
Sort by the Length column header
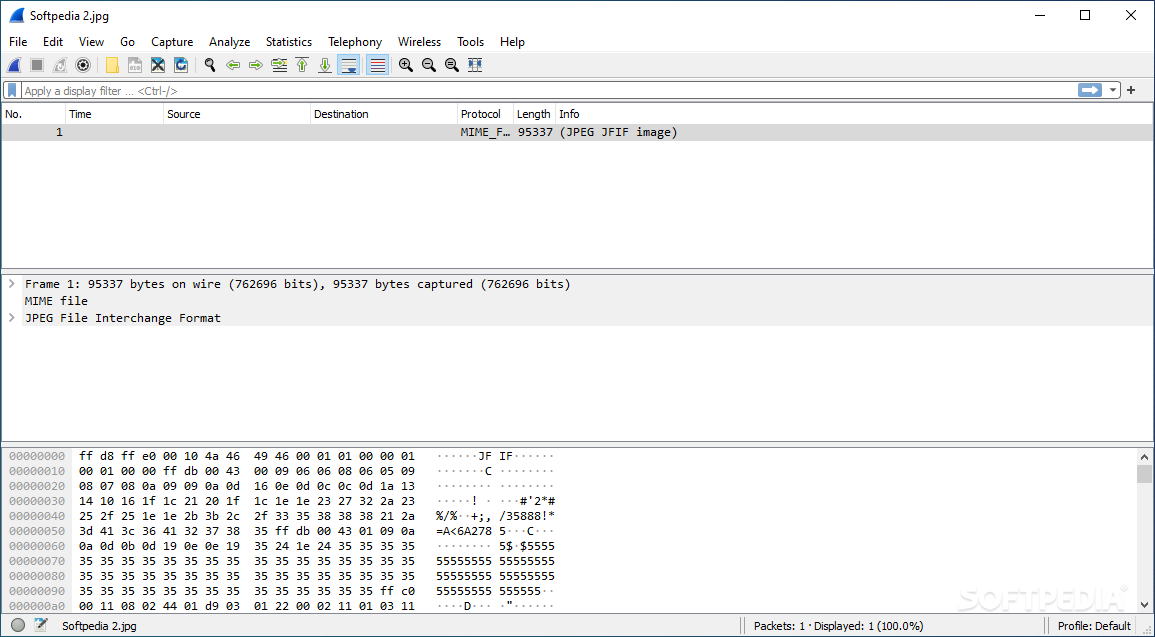pos(534,114)
